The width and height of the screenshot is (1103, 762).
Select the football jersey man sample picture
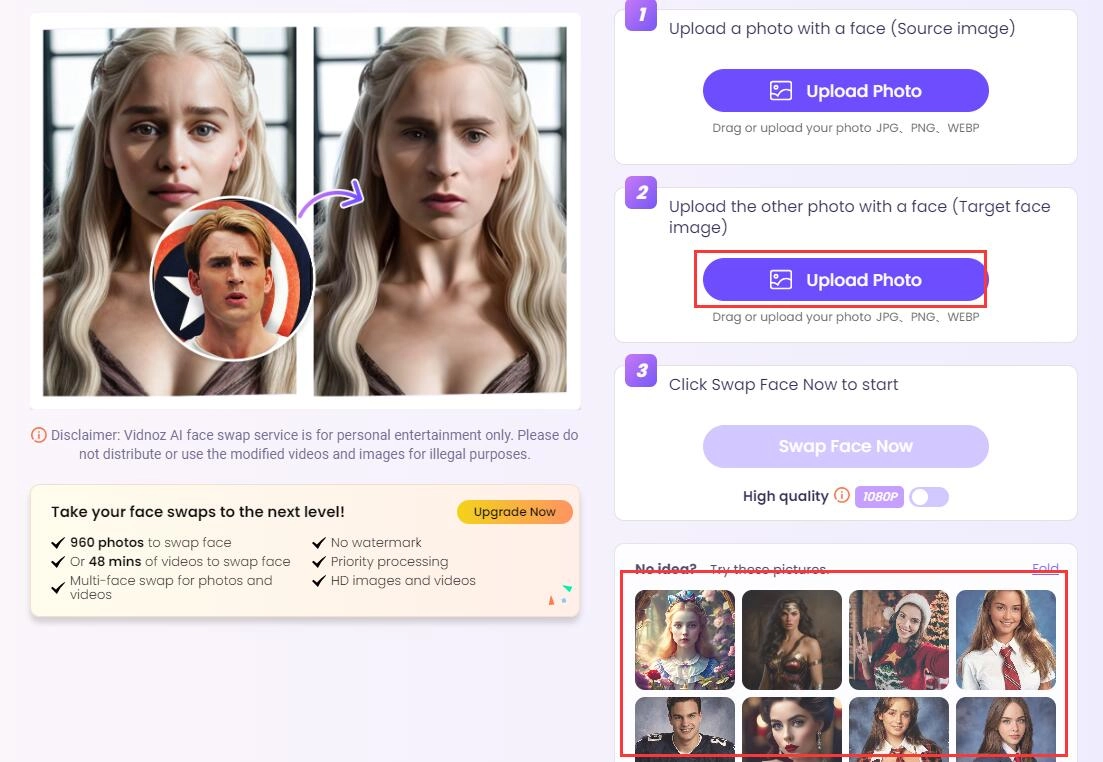pyautogui.click(x=684, y=729)
